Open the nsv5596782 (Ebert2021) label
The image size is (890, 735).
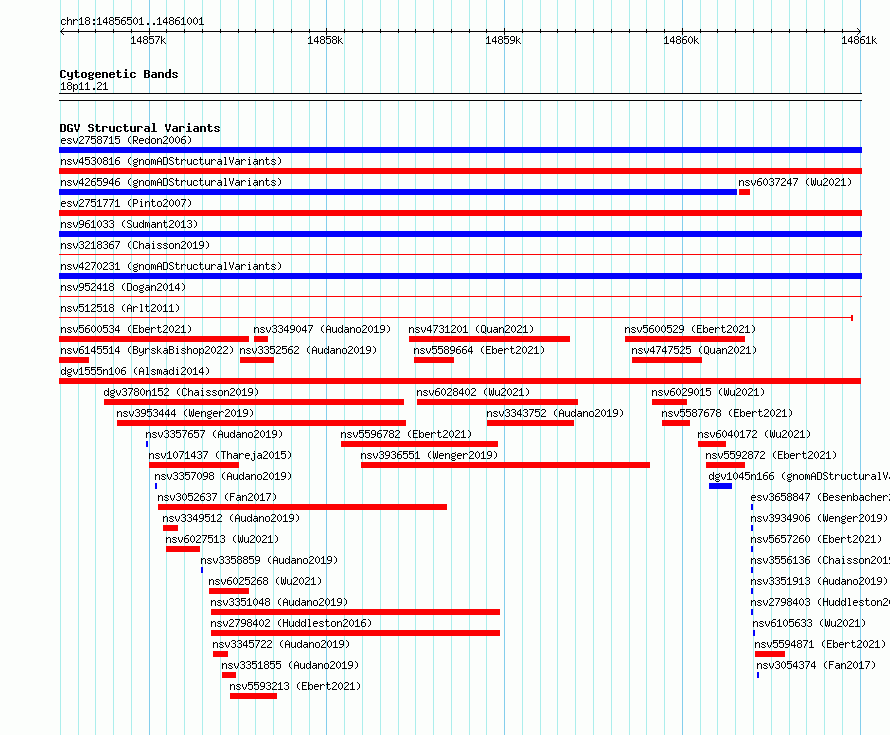click(x=406, y=434)
